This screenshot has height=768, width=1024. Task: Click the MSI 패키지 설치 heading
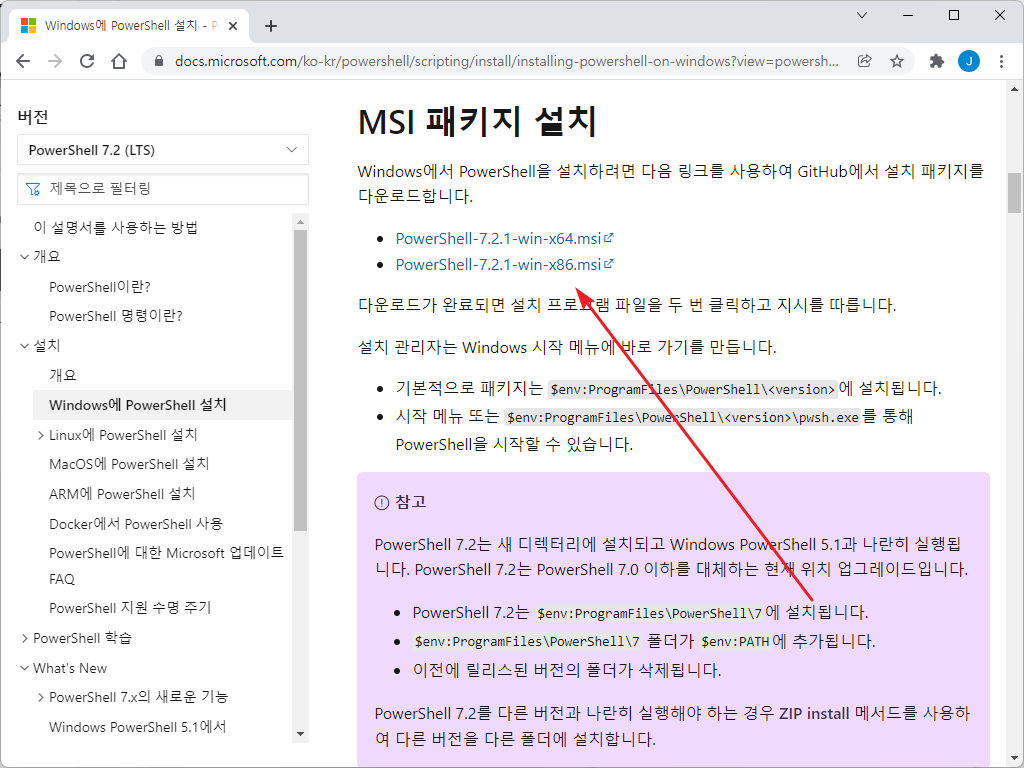tap(477, 121)
